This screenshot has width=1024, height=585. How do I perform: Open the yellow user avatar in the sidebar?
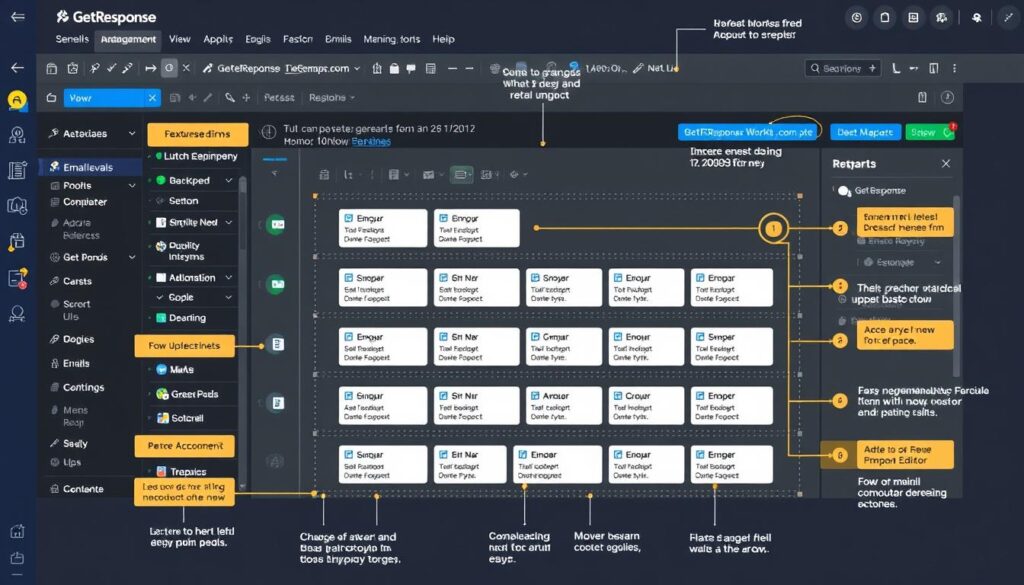(x=18, y=100)
